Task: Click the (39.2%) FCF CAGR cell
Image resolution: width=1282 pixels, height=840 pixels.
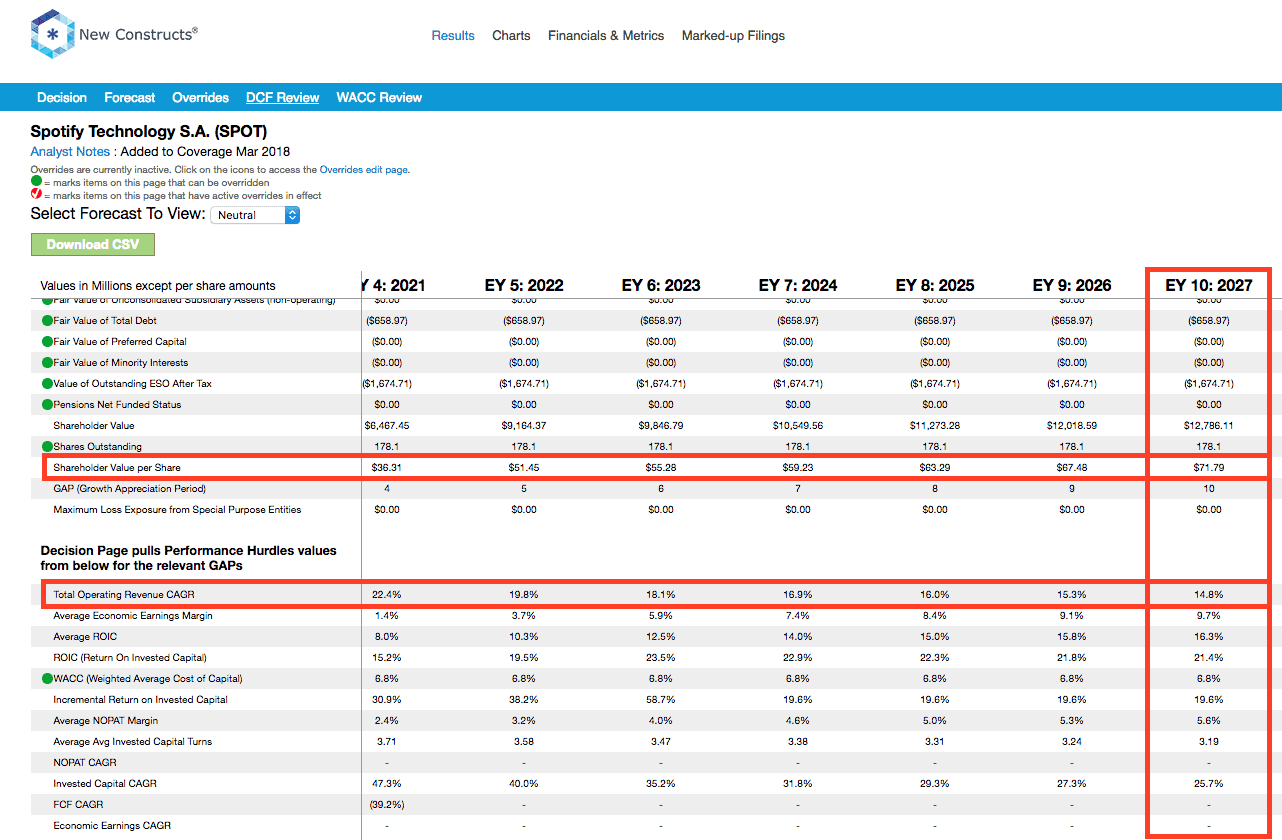Action: click(x=387, y=805)
